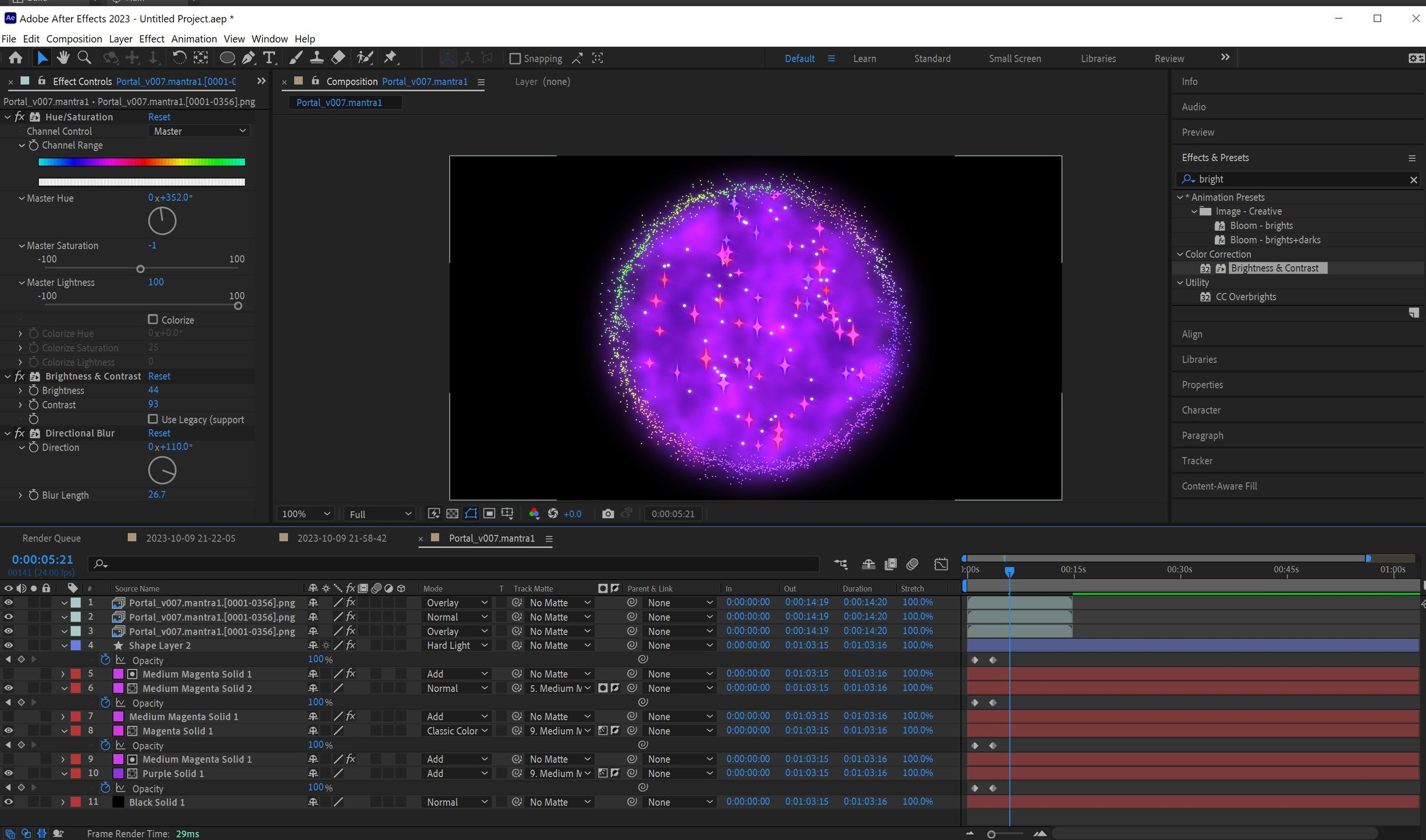
Task: Open the Channel Control Master dropdown
Action: click(x=199, y=131)
